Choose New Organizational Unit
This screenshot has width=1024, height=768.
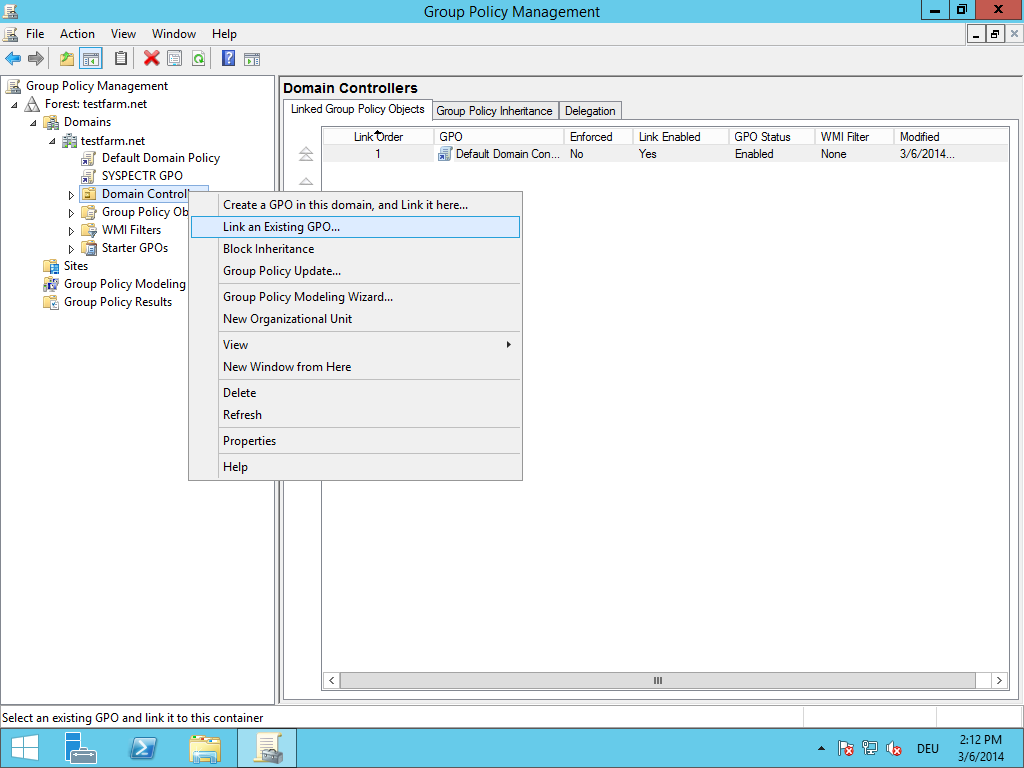click(x=355, y=319)
